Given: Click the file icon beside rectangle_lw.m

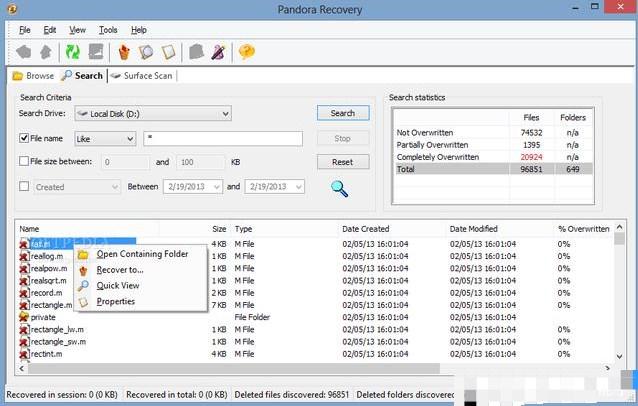Looking at the screenshot, I should pyautogui.click(x=24, y=330).
